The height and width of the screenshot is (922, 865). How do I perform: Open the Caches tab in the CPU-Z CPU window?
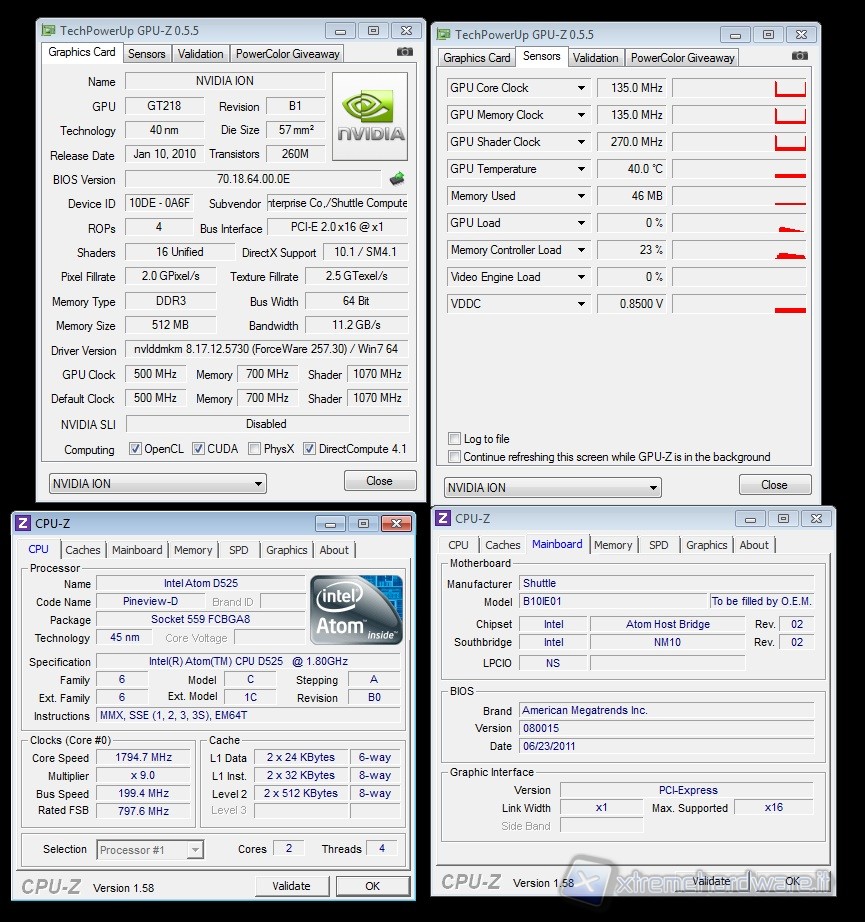[x=83, y=550]
